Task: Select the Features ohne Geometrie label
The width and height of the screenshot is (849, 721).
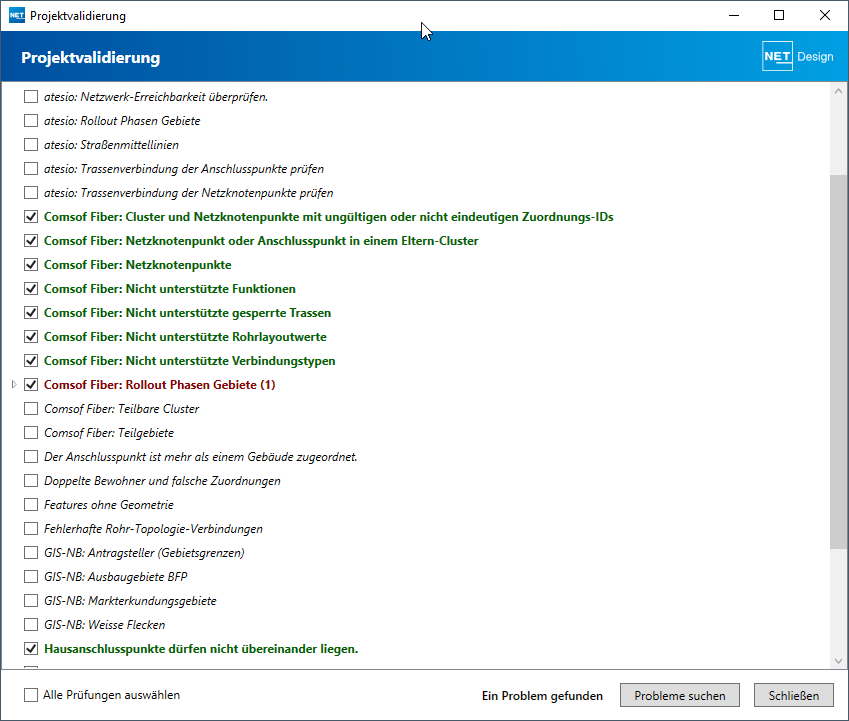Action: (109, 504)
